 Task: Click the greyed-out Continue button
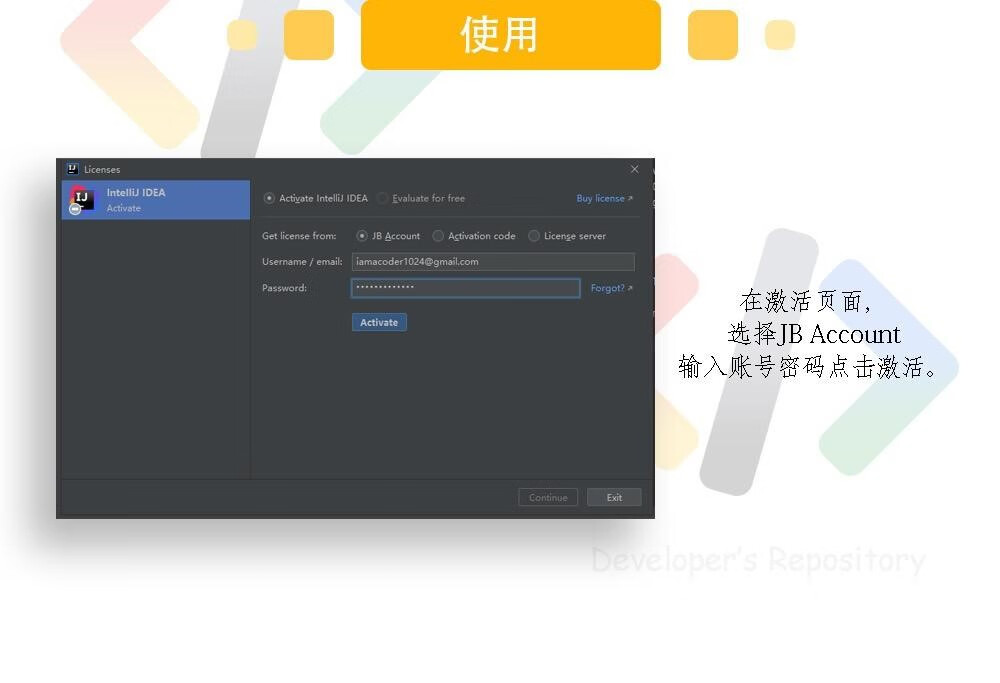point(548,497)
